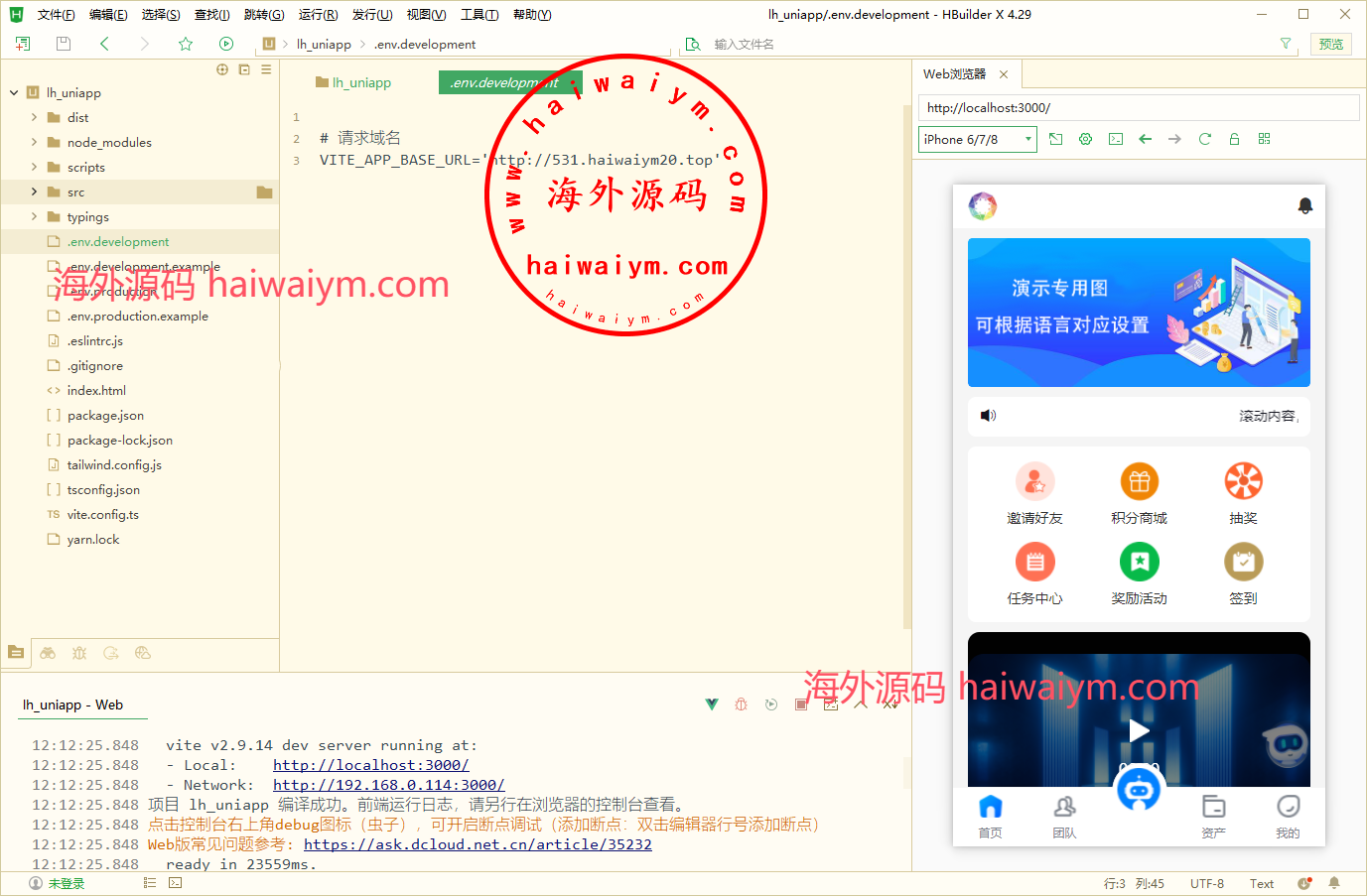
Task: Switch to the Web浏览器 tab
Action: (x=955, y=74)
